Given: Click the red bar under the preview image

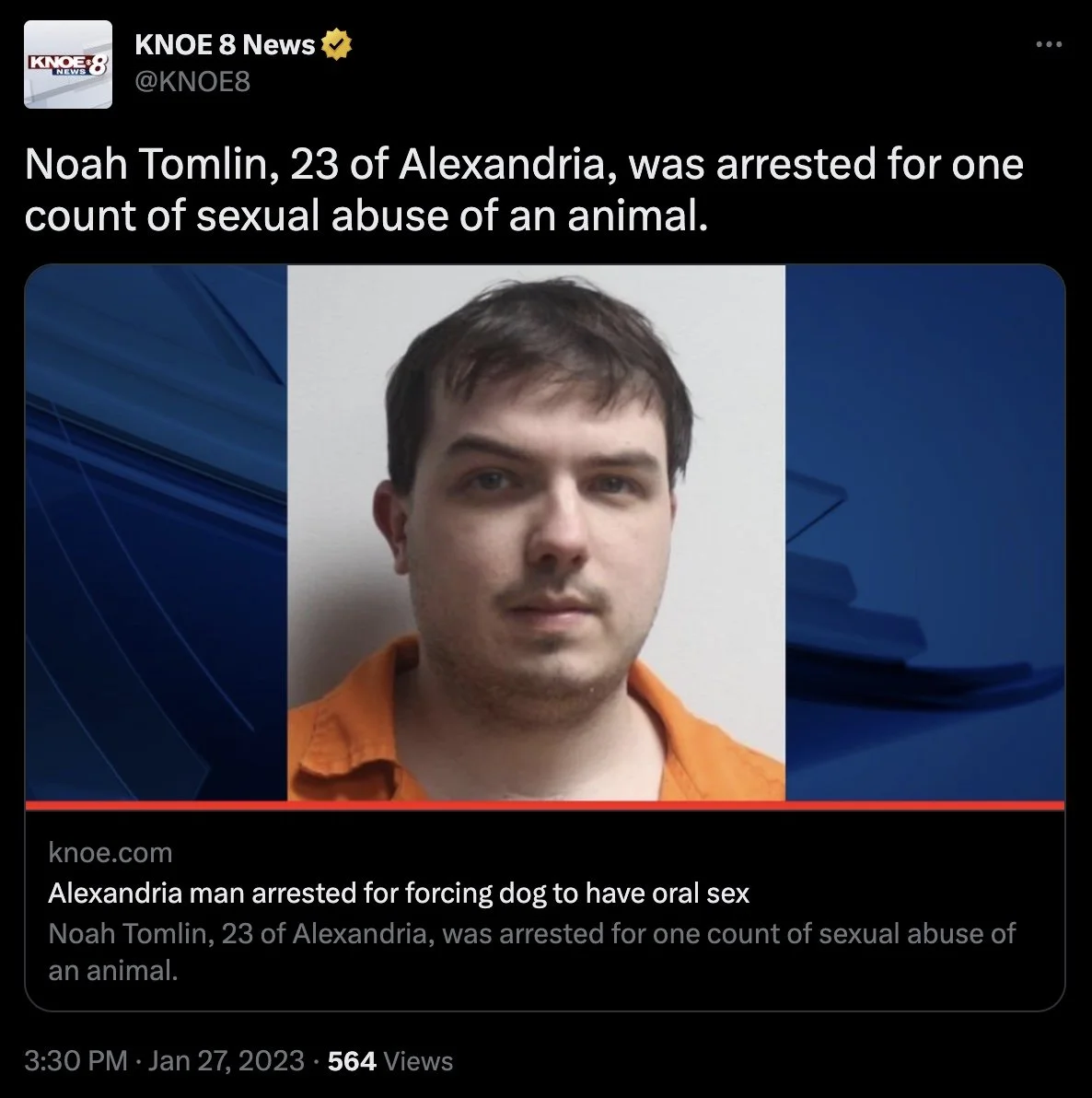Looking at the screenshot, I should [544, 805].
